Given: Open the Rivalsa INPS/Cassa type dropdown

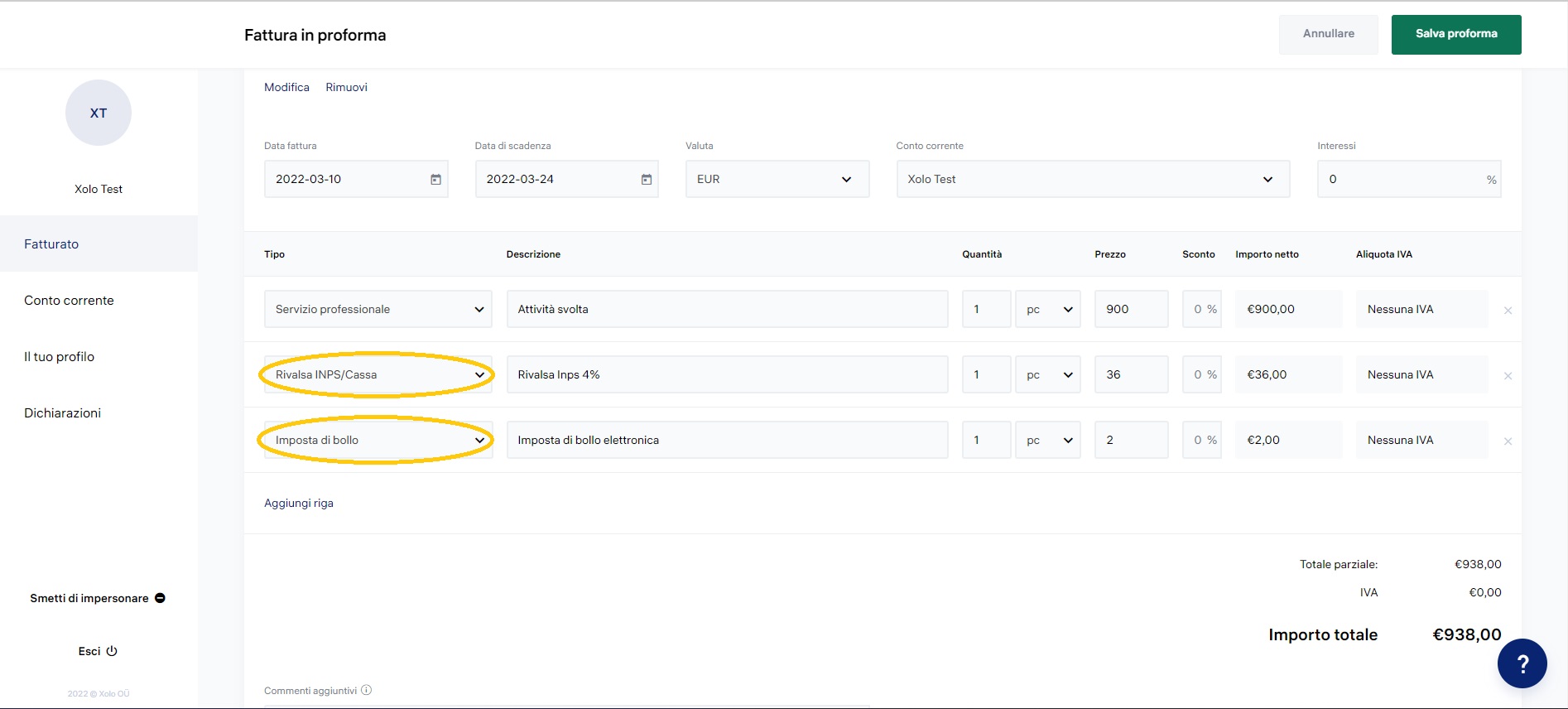Looking at the screenshot, I should click(x=378, y=374).
